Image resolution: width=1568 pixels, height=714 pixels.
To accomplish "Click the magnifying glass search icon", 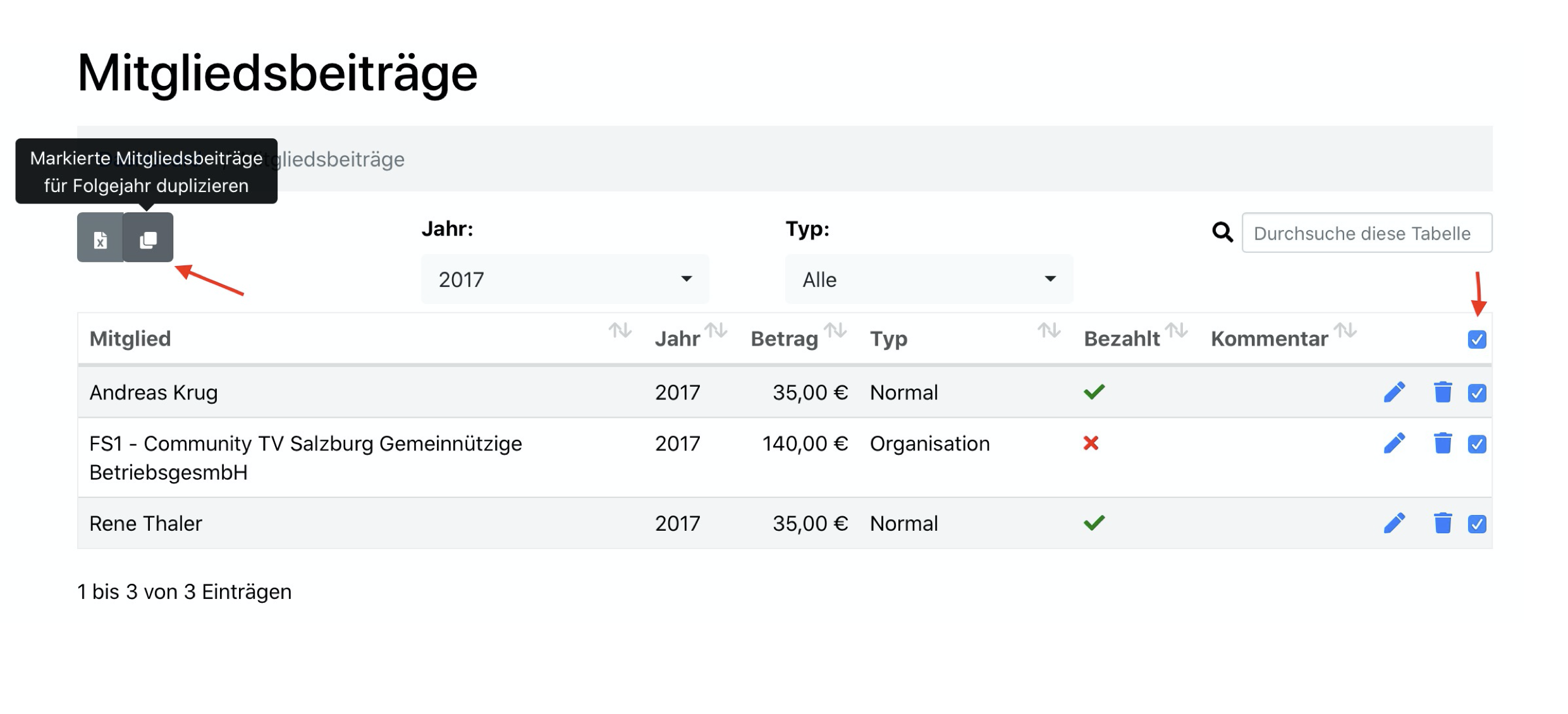I will 1222,233.
